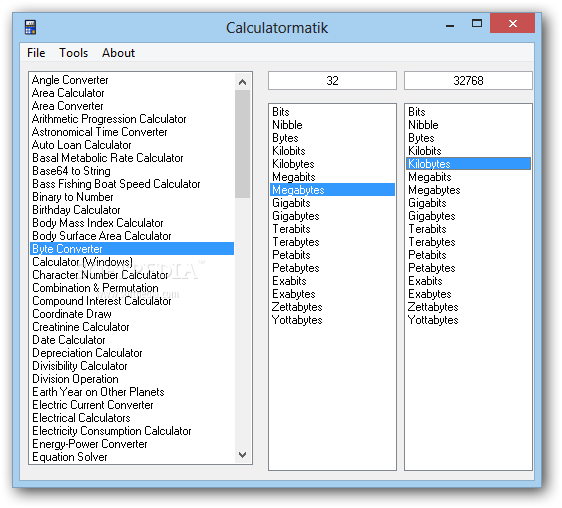Viewport: 562px width, 508px height.
Task: Click the calculator list scrollbar thumb
Action: click(x=243, y=144)
